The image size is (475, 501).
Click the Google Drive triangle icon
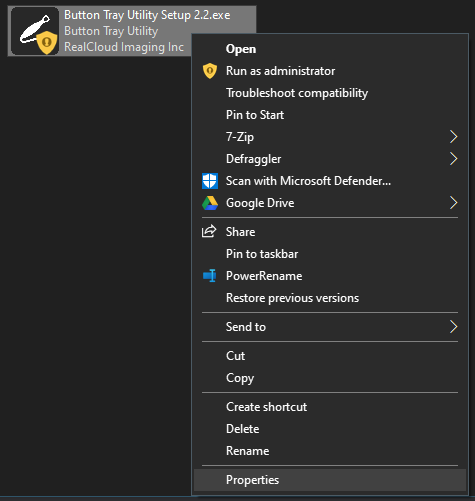click(x=210, y=203)
